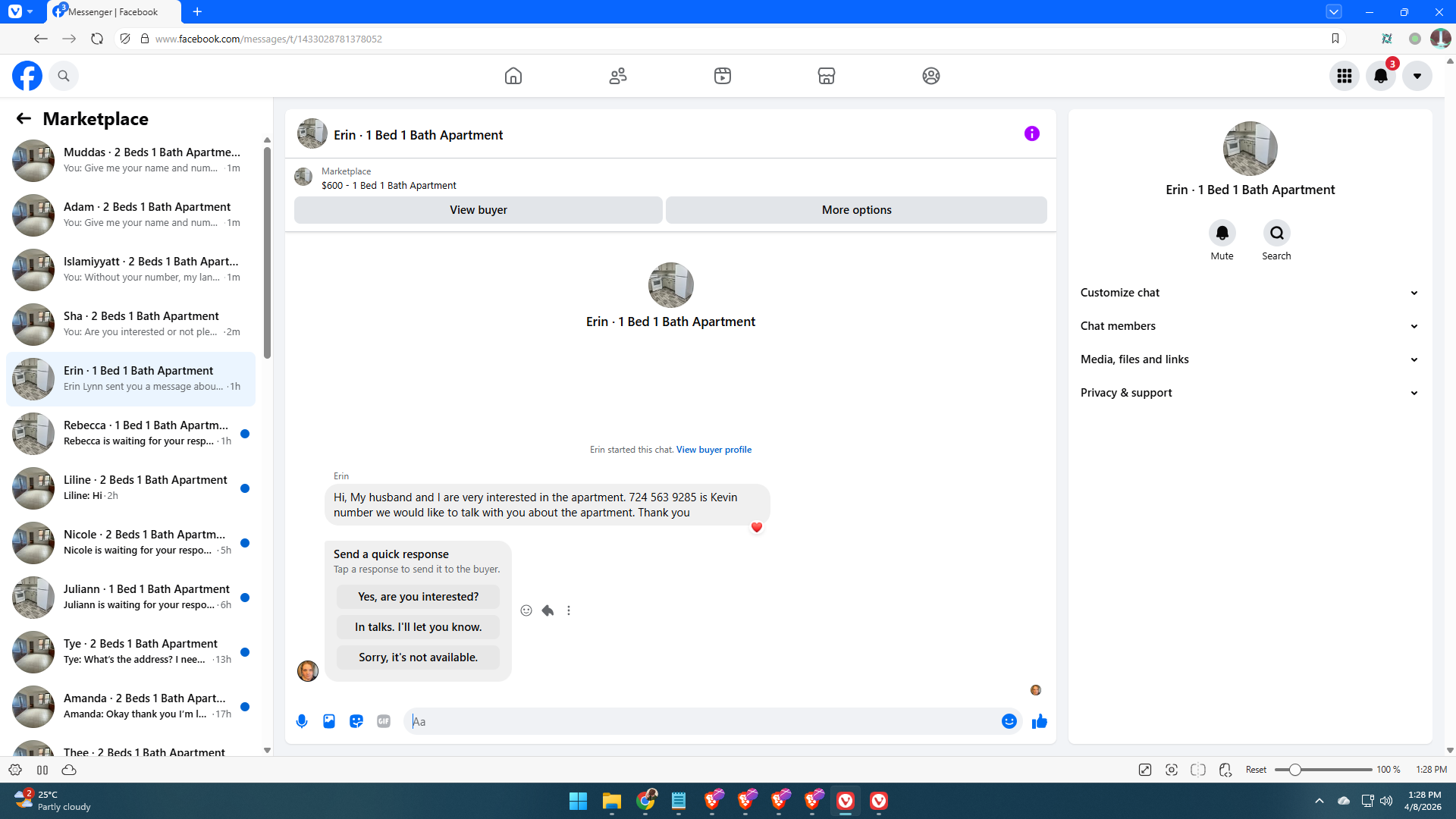This screenshot has height=819, width=1456.
Task: Toggle Vivaldi panel at status bar left
Action: [42, 770]
